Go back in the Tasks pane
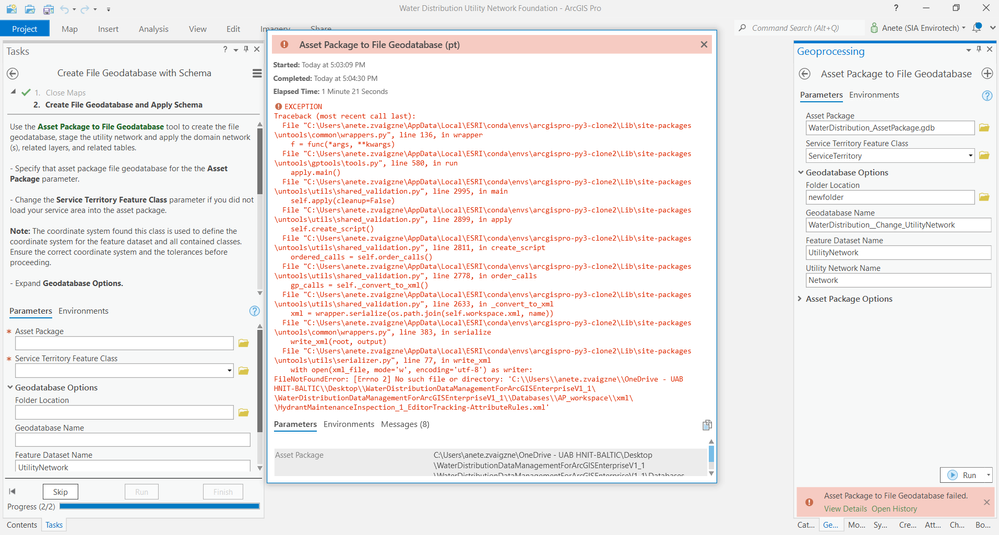 (12, 73)
